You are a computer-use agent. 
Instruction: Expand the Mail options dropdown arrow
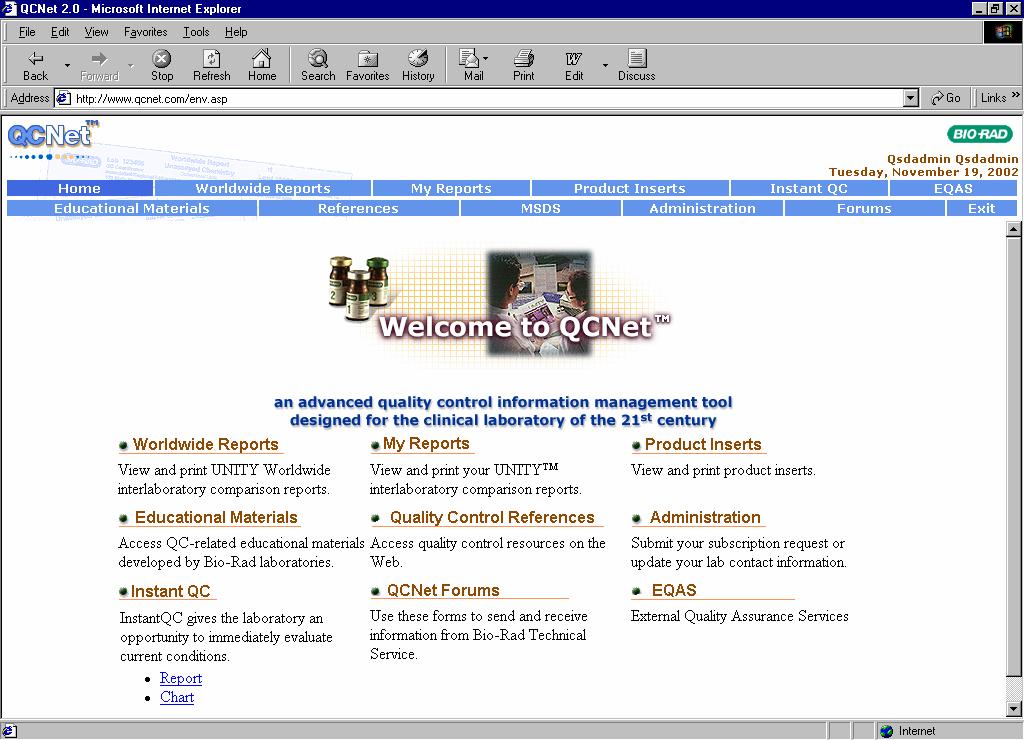pyautogui.click(x=485, y=59)
